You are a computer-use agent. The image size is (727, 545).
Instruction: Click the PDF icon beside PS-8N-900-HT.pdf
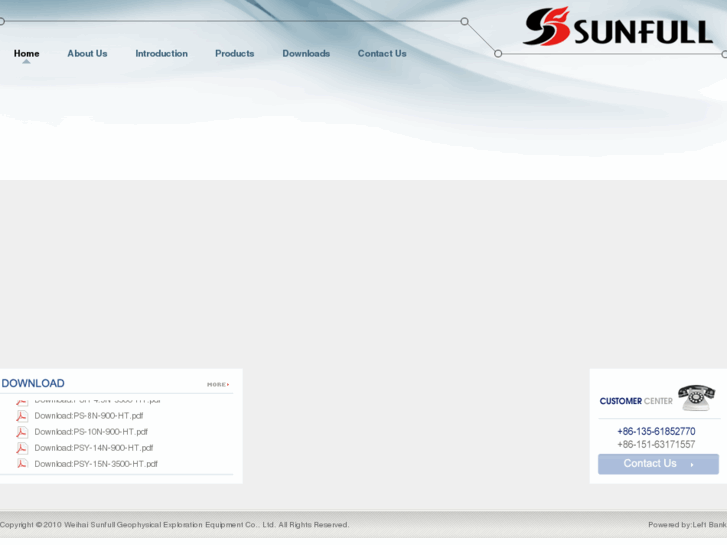point(21,416)
